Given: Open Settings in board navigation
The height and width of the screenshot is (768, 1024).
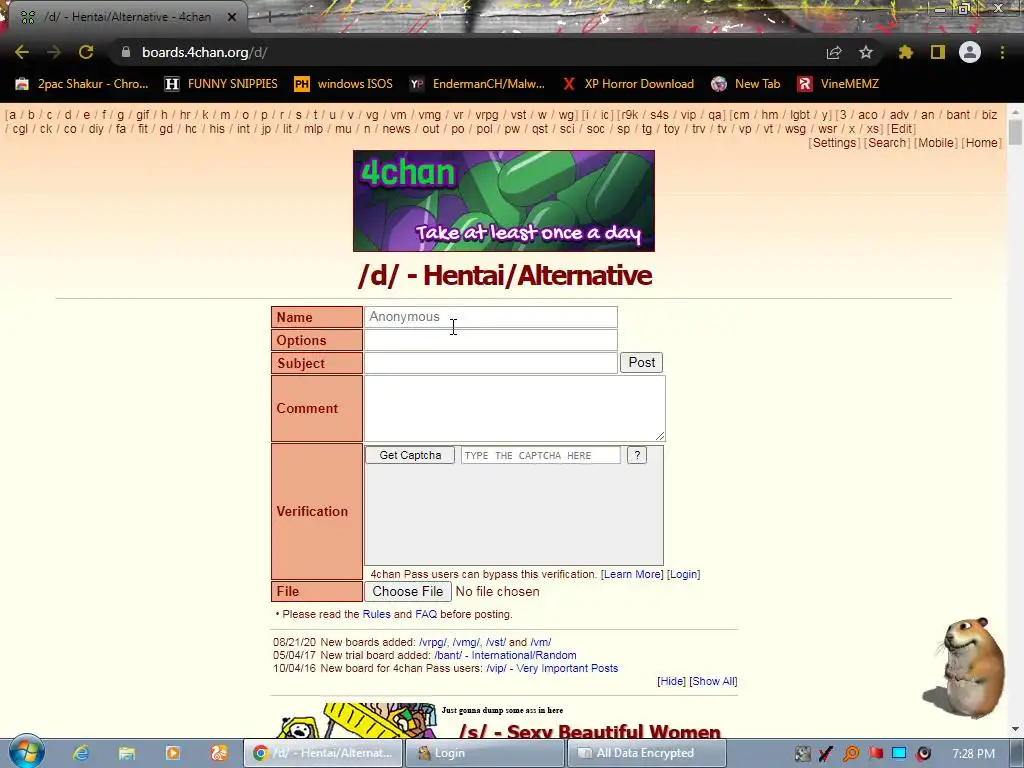Looking at the screenshot, I should tap(834, 143).
